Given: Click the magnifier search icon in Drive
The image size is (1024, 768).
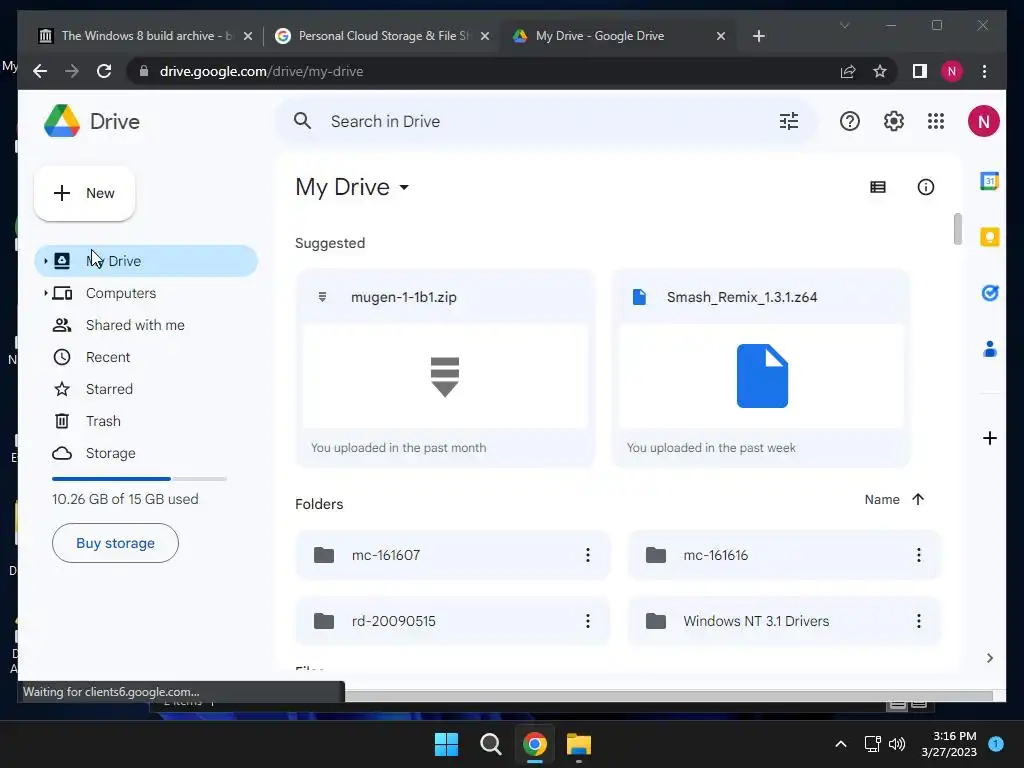Looking at the screenshot, I should [x=302, y=121].
